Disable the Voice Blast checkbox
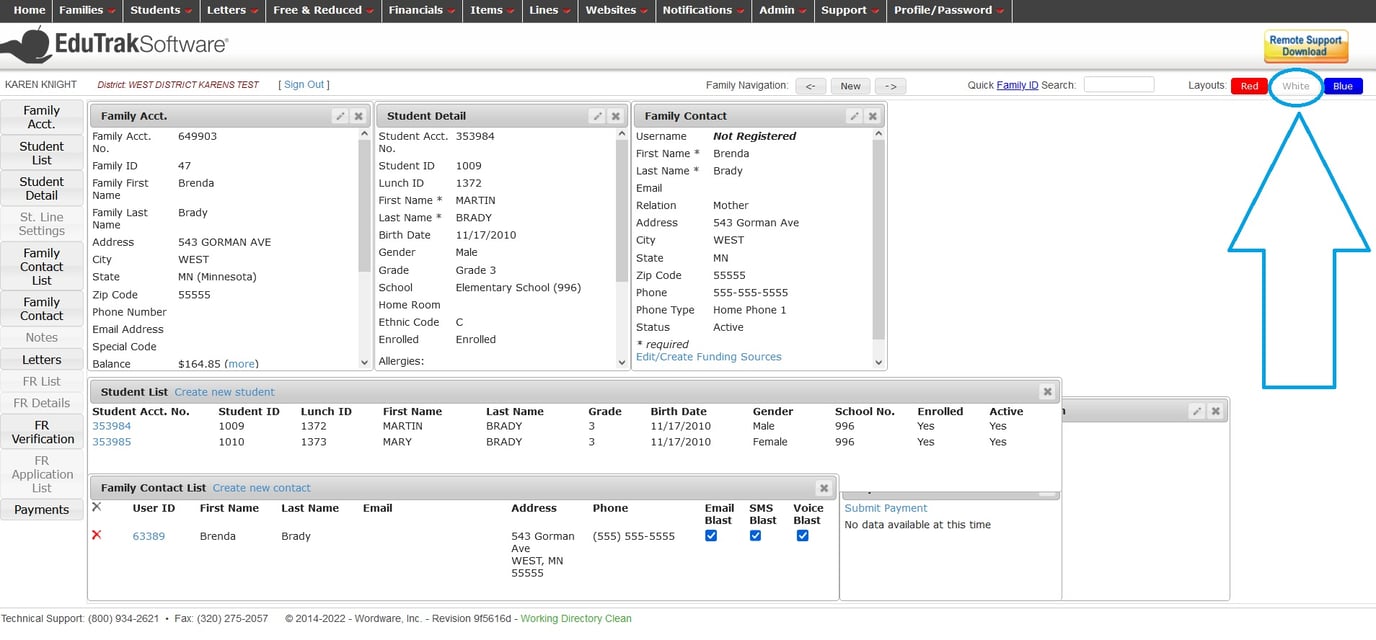This screenshot has height=640, width=1376. (802, 536)
